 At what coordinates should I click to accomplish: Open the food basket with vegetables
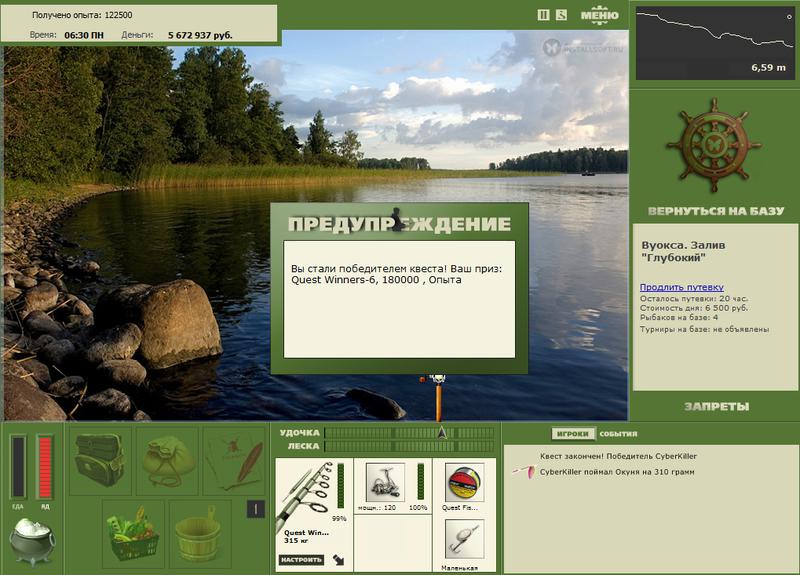133,534
